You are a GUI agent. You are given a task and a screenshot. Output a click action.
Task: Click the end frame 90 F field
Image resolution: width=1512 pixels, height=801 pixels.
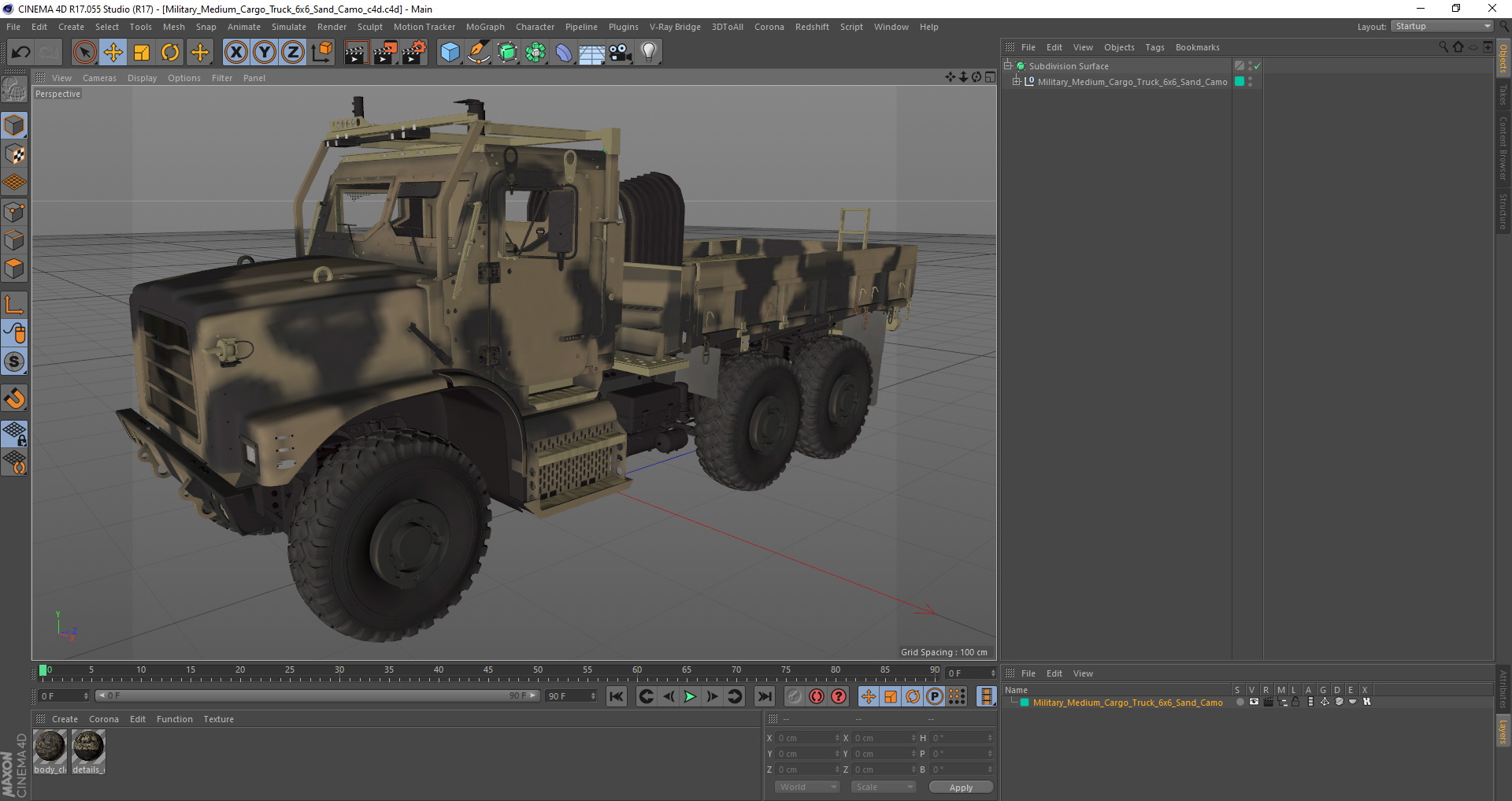coord(571,696)
